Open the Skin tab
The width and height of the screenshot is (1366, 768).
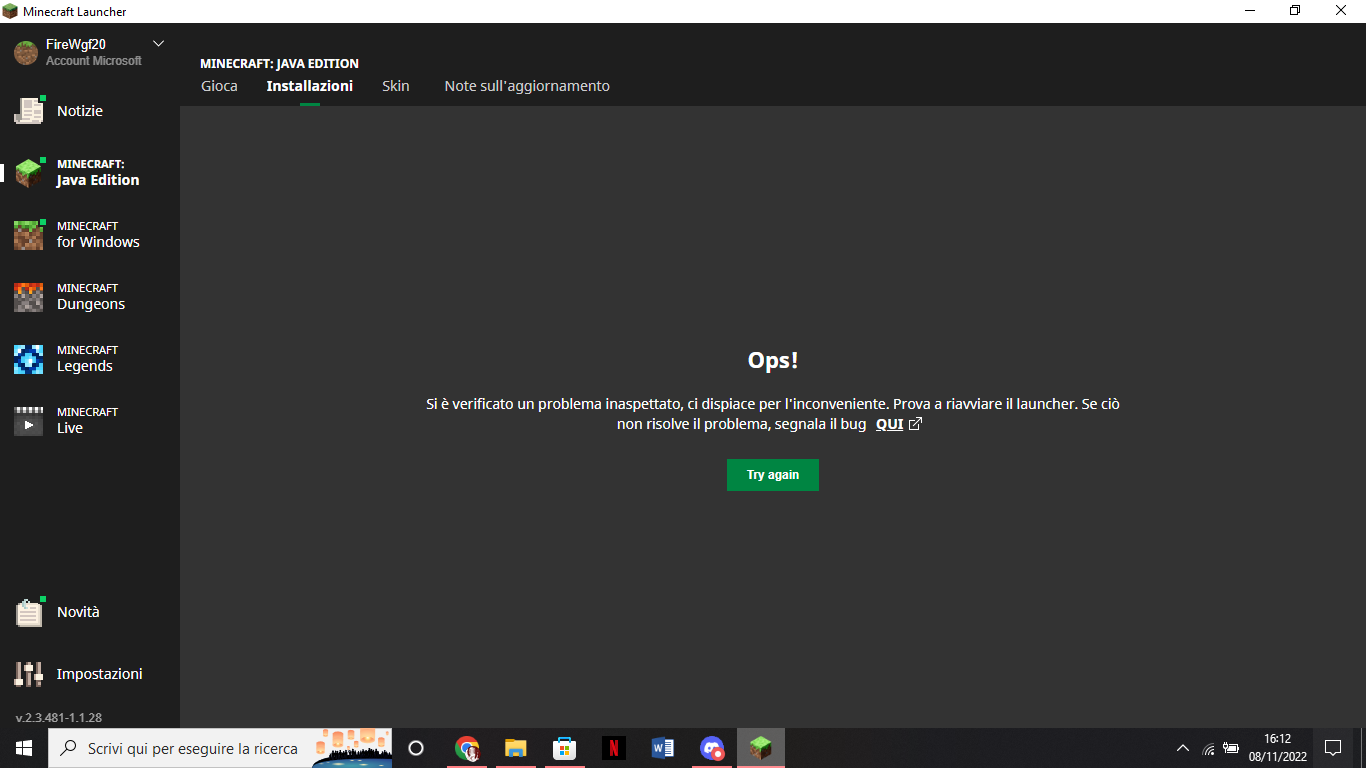click(396, 86)
